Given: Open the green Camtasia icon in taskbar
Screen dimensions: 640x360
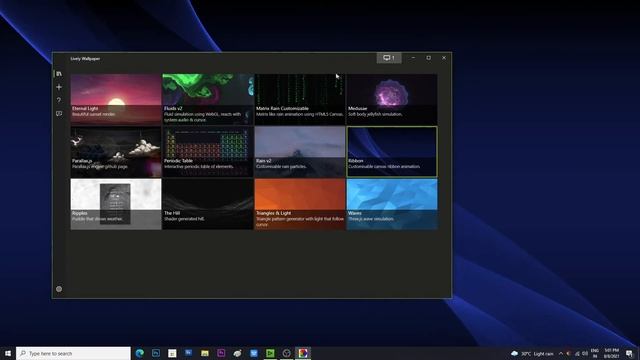Looking at the screenshot, I should point(270,353).
